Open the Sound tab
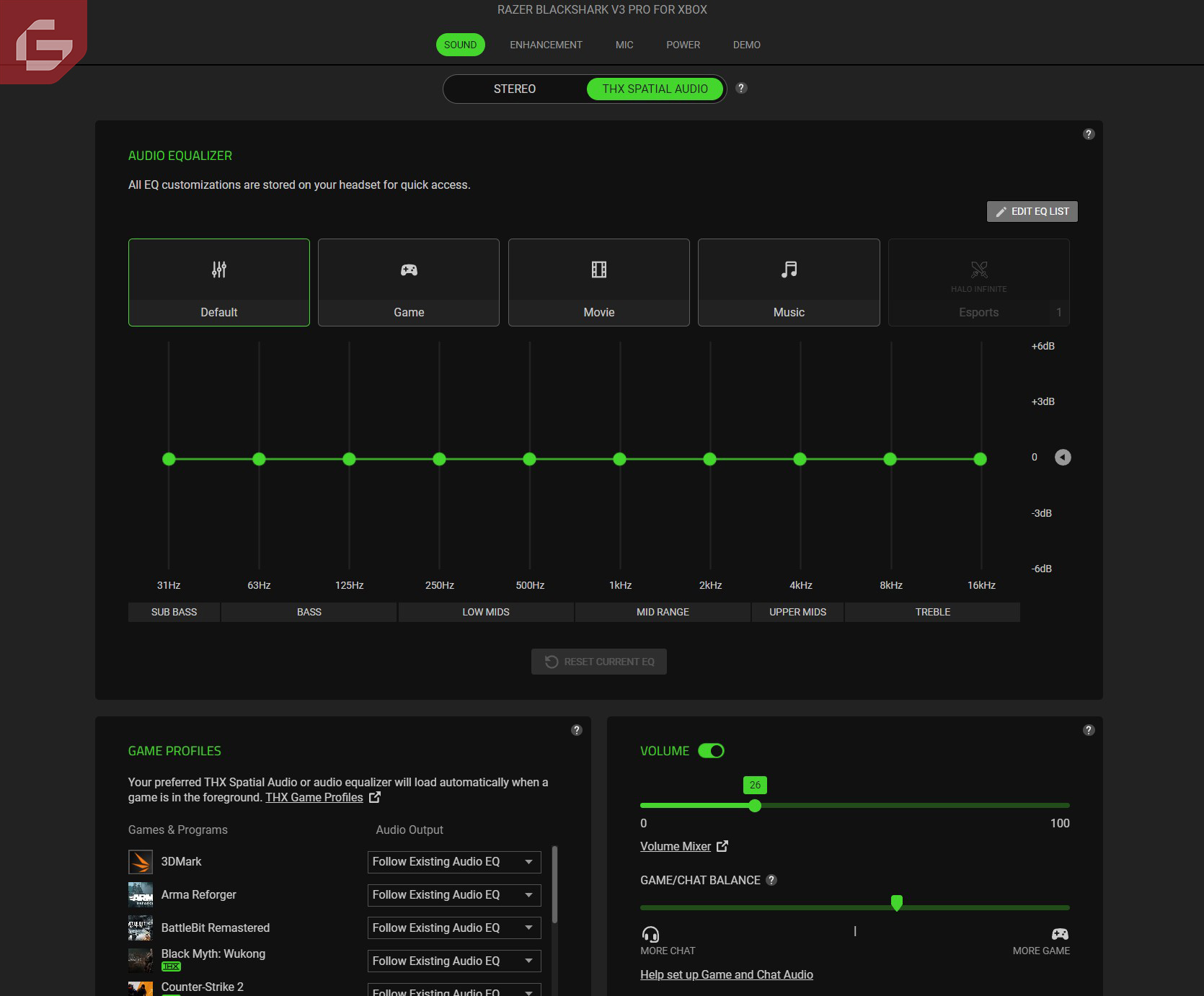 [x=461, y=45]
